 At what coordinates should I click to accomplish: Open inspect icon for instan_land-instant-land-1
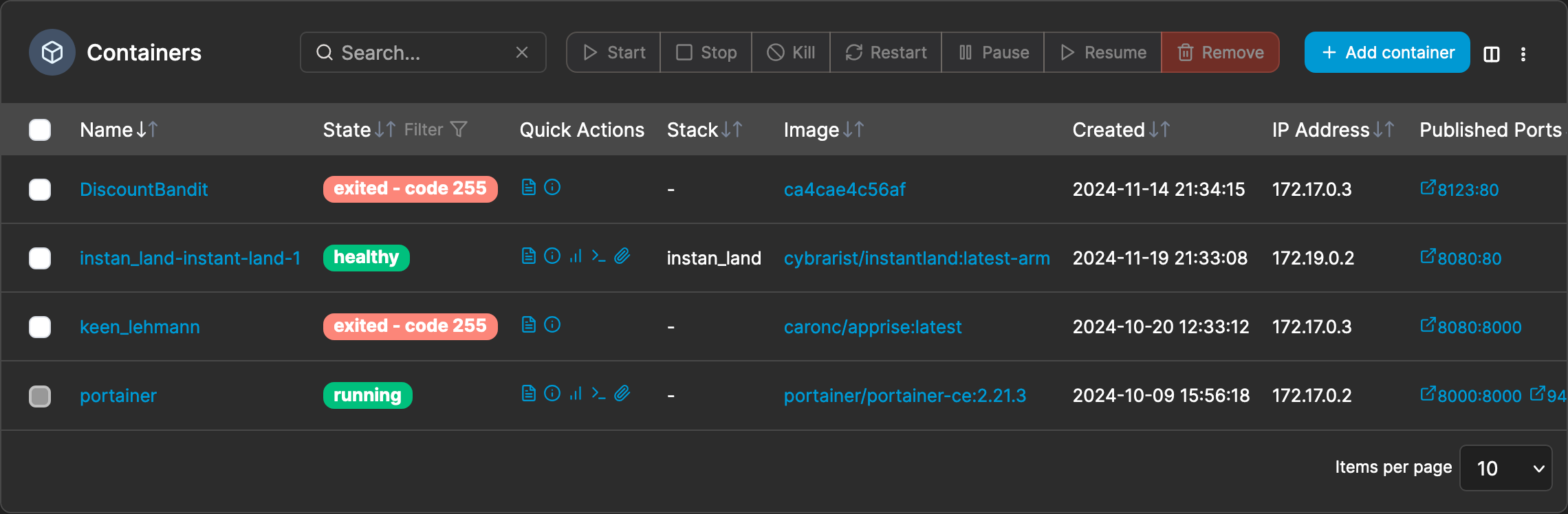[x=552, y=256]
